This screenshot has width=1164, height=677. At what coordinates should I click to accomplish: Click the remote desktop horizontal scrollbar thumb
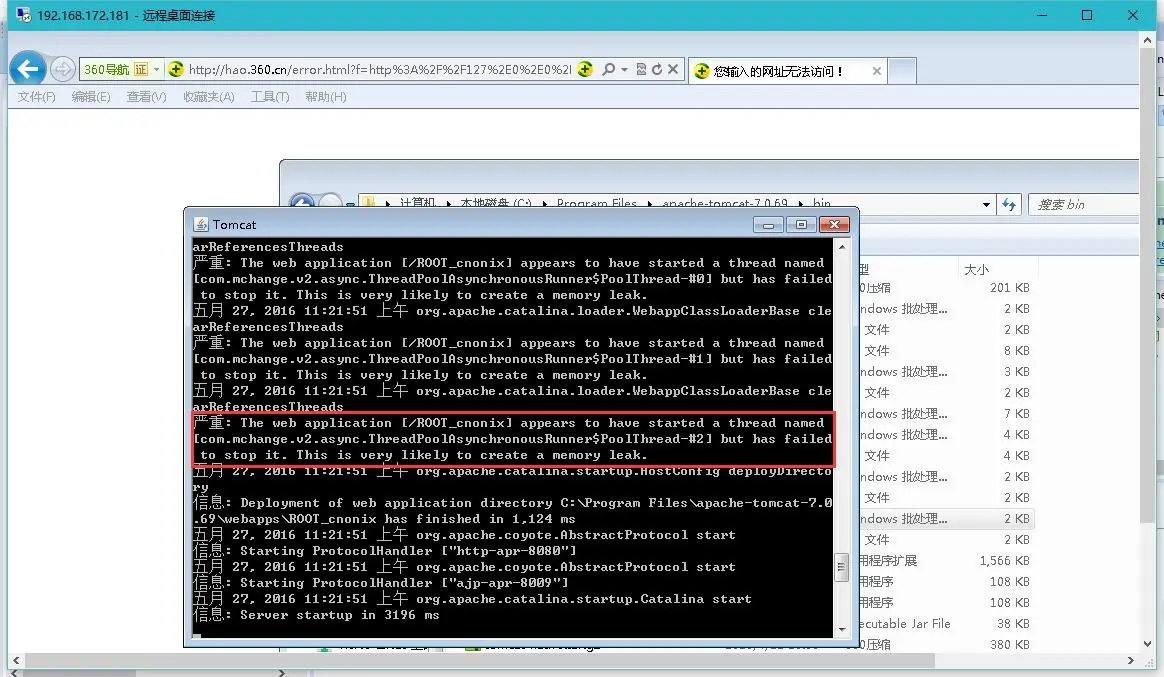click(x=480, y=661)
